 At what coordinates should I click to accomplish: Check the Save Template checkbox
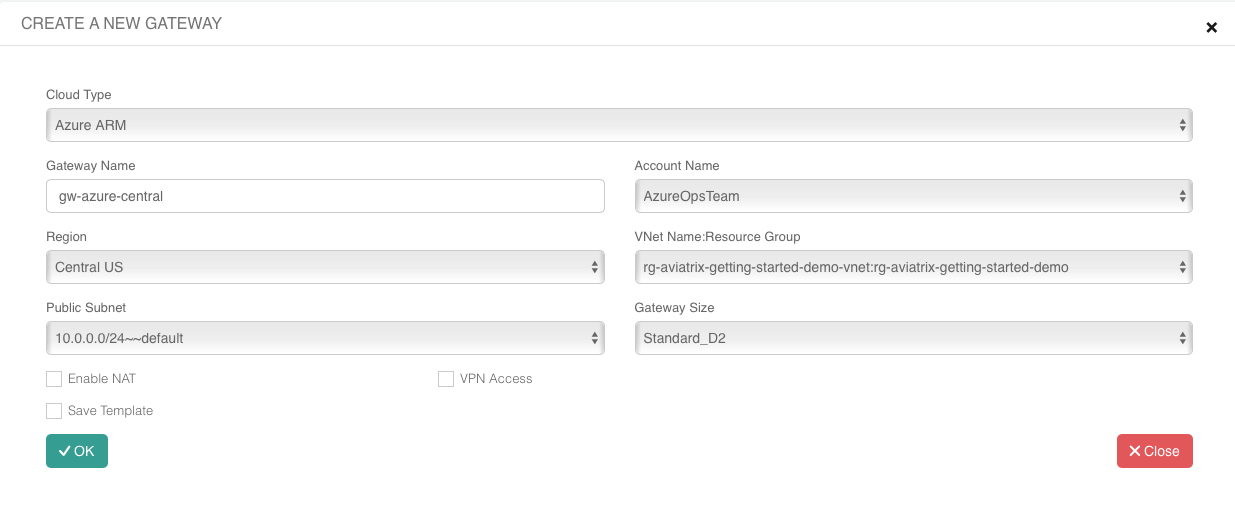(x=54, y=411)
